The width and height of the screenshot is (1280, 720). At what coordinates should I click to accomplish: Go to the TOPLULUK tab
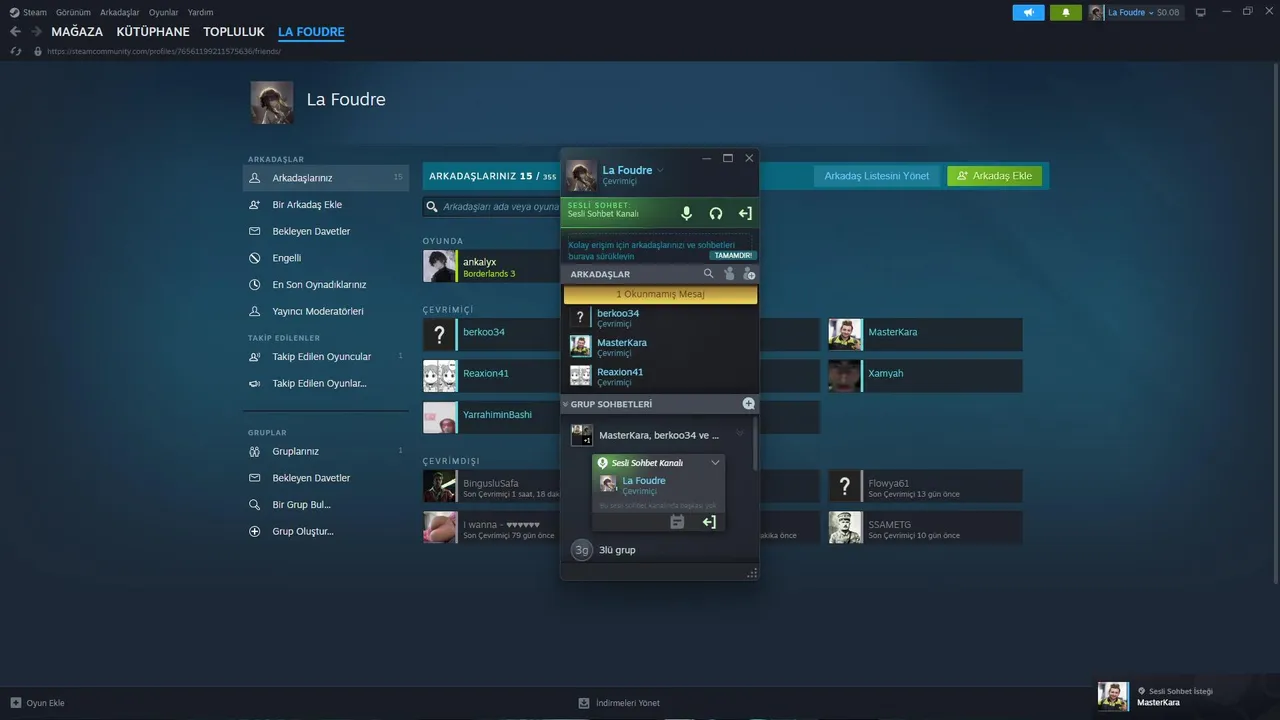pyautogui.click(x=234, y=32)
